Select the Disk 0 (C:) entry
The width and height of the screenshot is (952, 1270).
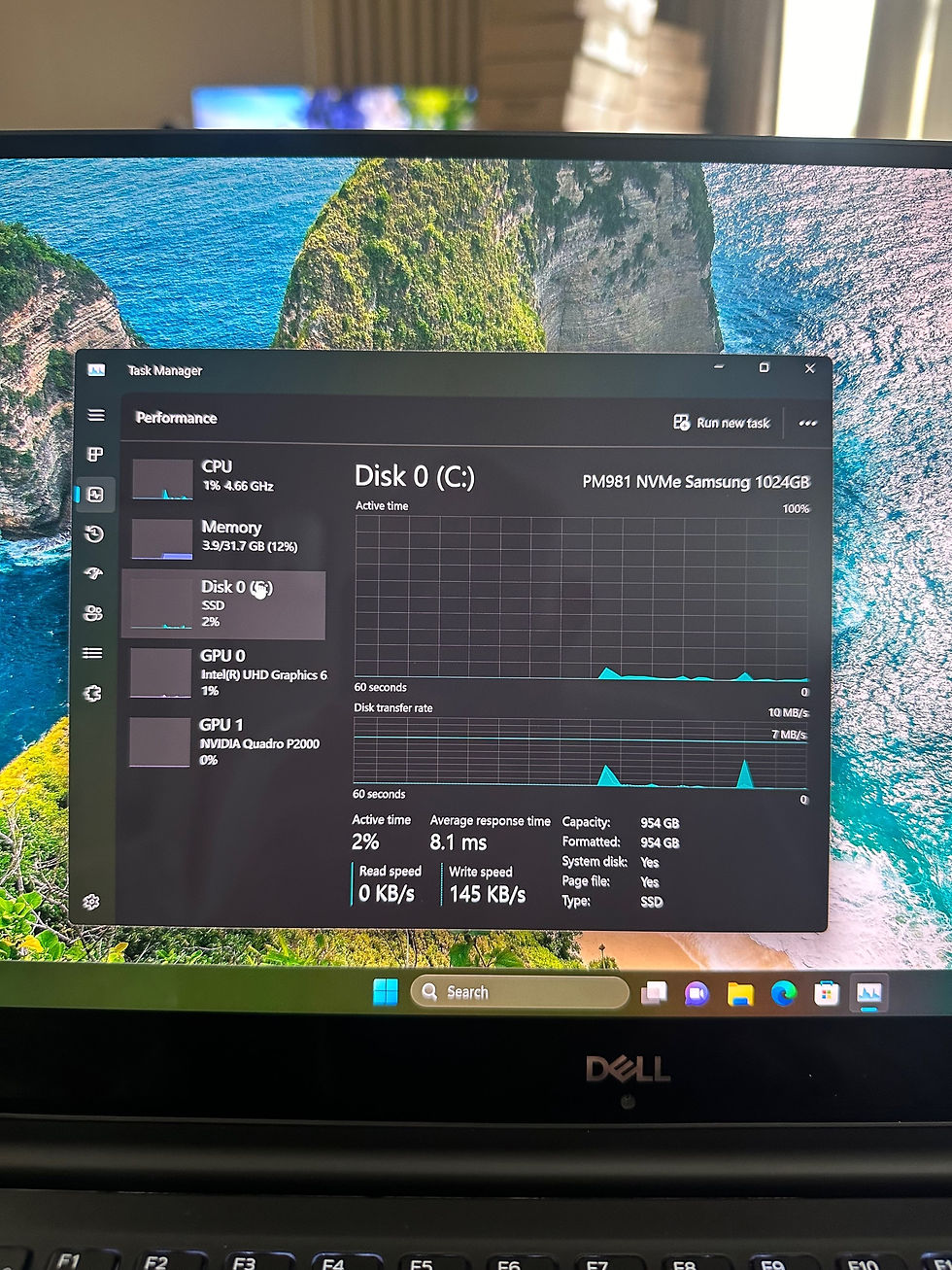(223, 603)
